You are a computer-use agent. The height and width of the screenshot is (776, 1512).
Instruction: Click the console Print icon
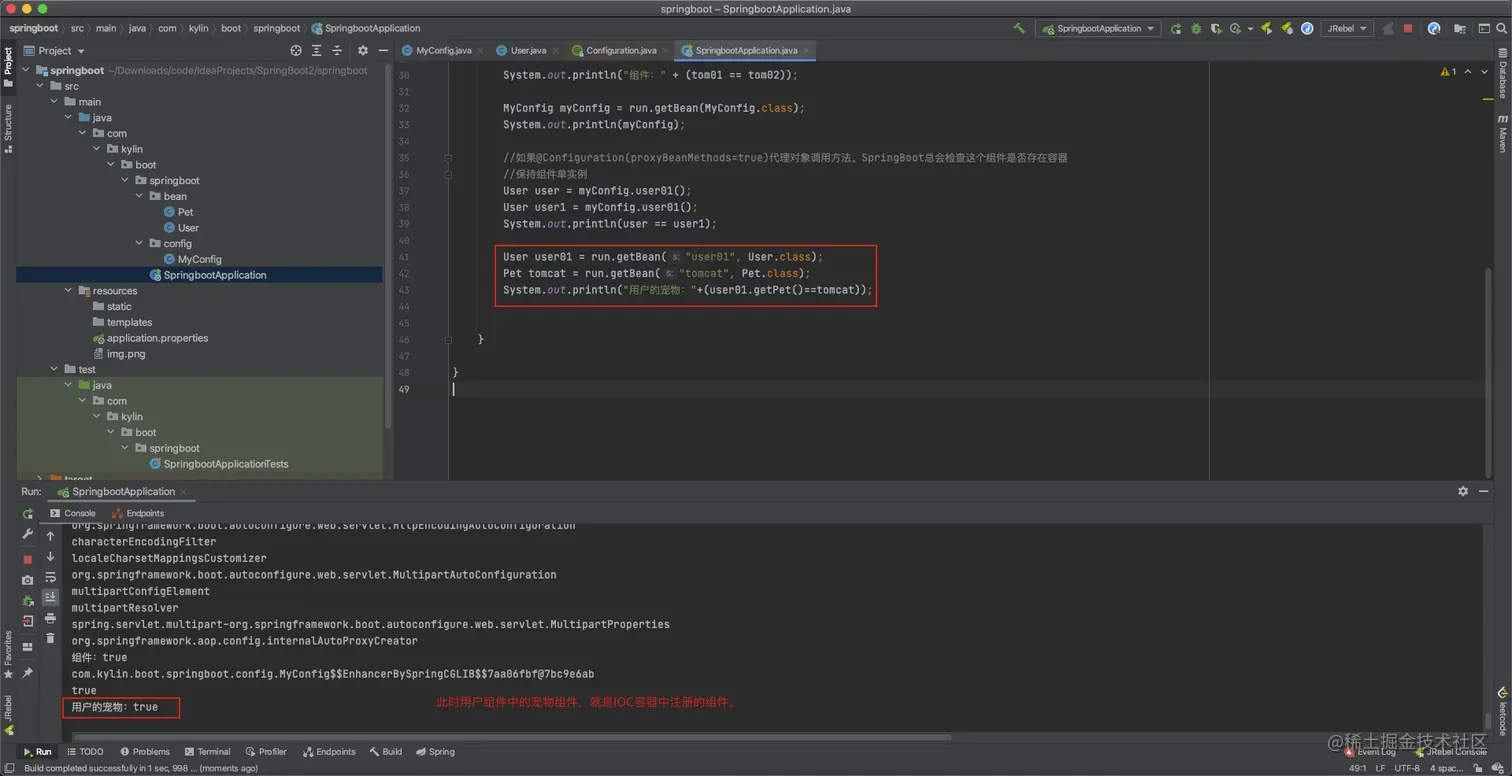pos(50,618)
